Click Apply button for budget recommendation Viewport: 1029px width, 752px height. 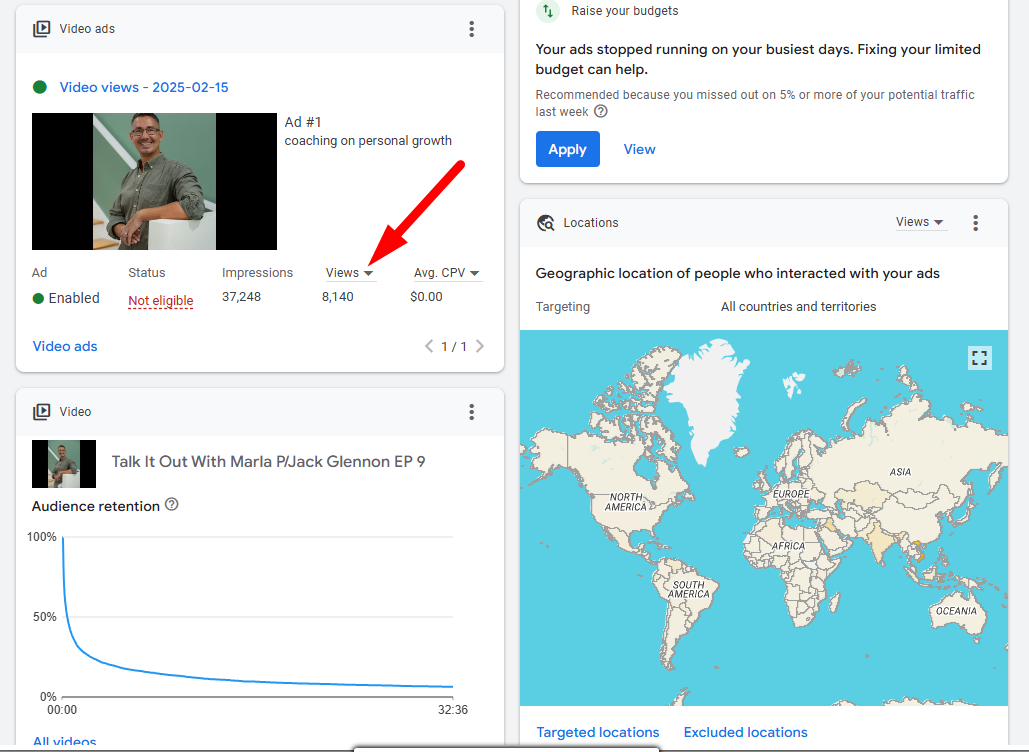coord(567,149)
